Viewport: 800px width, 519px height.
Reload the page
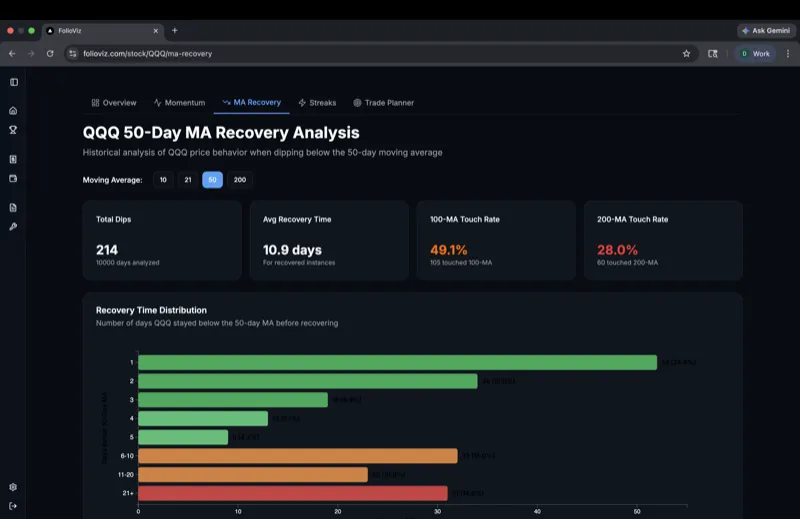click(x=50, y=54)
